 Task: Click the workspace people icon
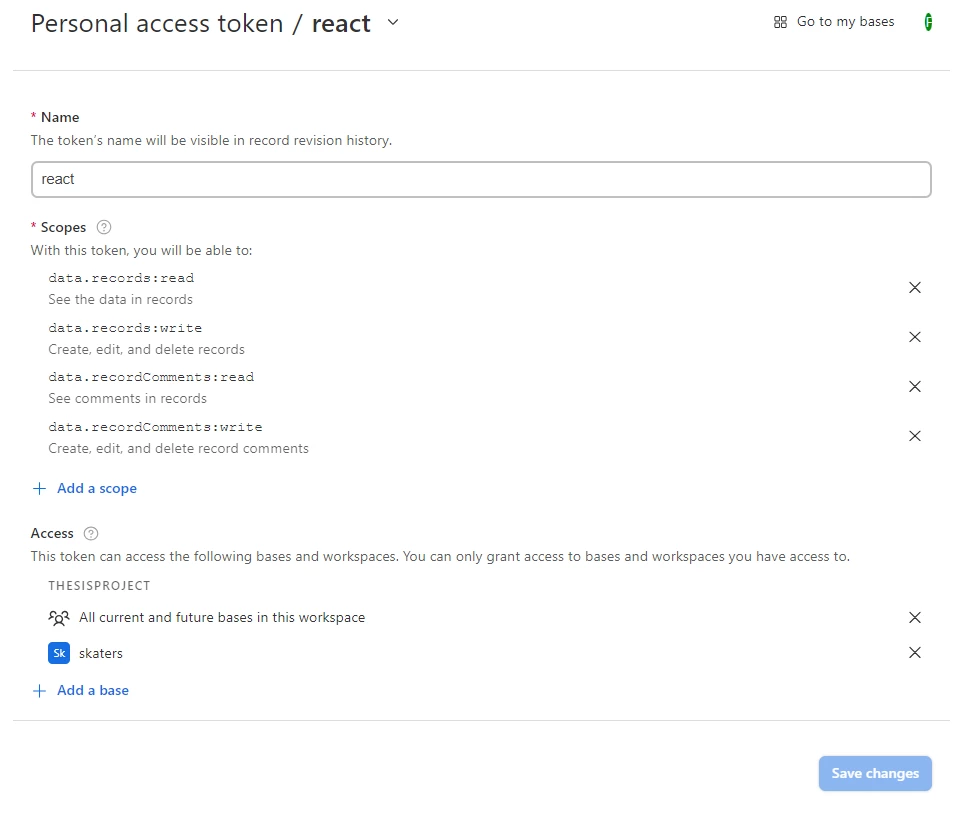tap(58, 618)
